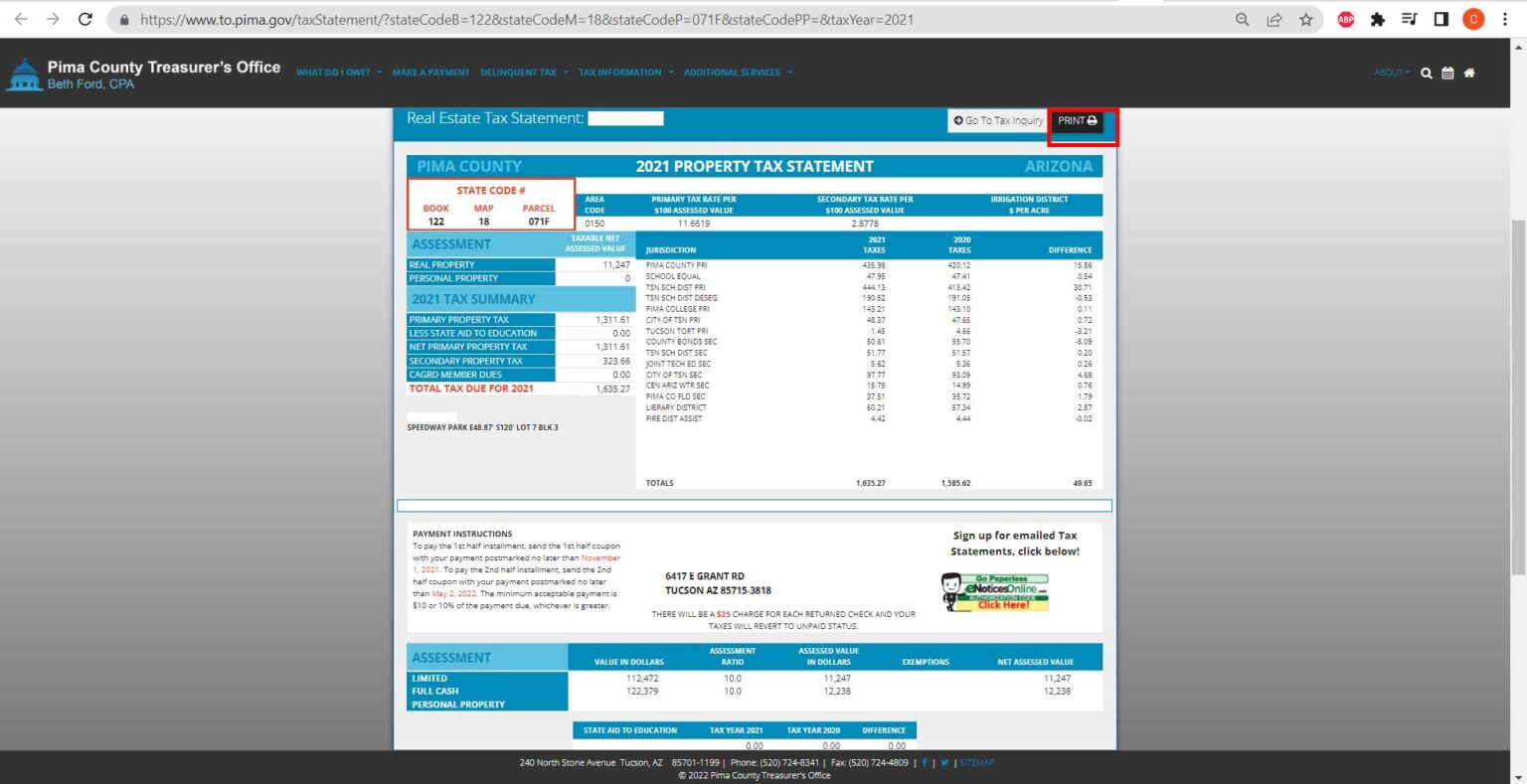Click the Go Paperless eNoticesOnline banner
The height and width of the screenshot is (784, 1527).
point(995,591)
